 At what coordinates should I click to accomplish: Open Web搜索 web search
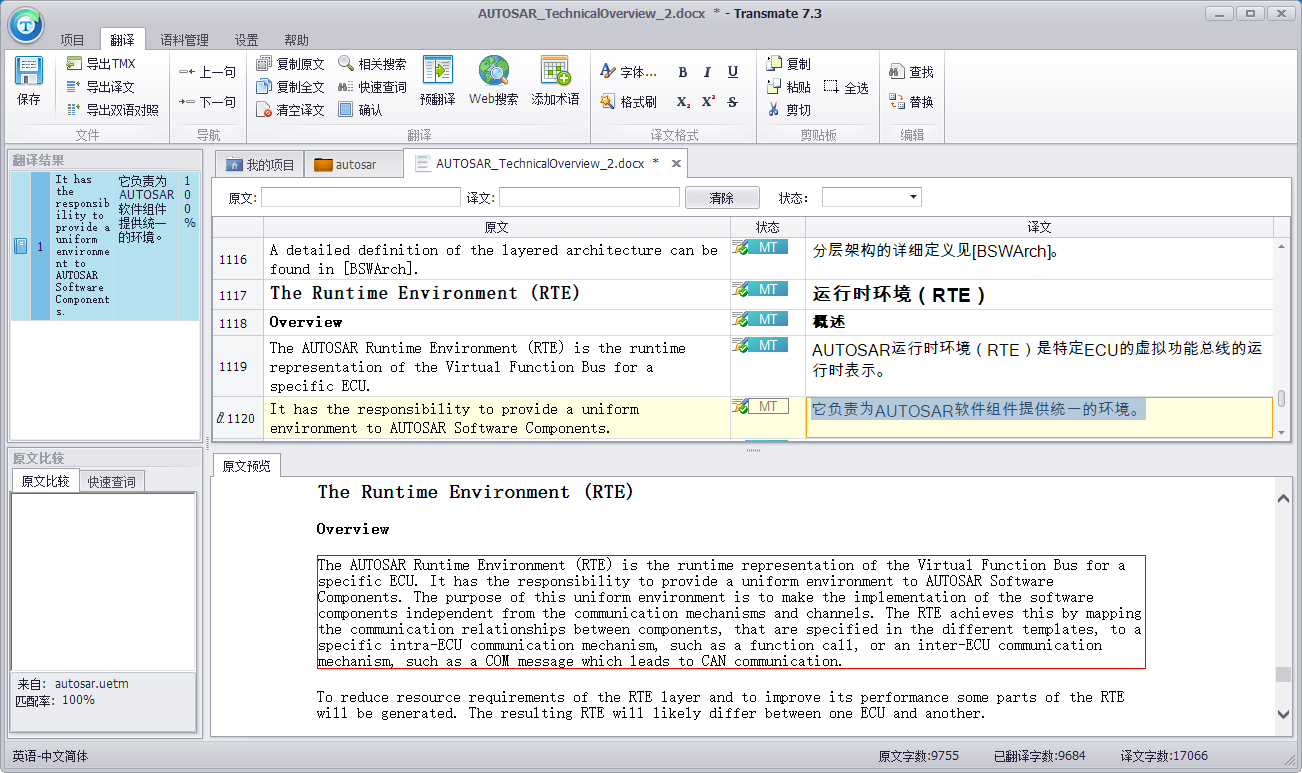click(x=494, y=81)
